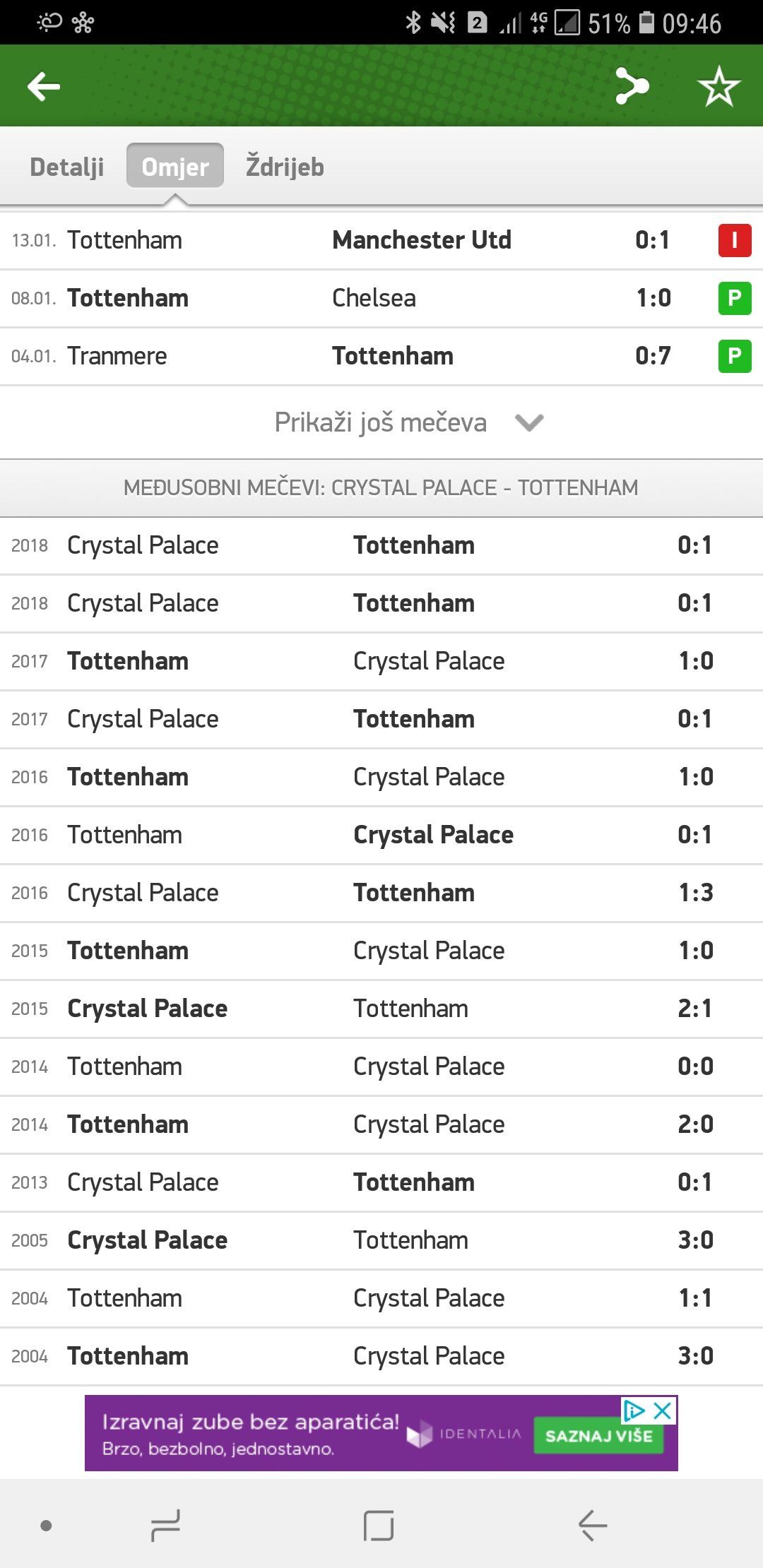The height and width of the screenshot is (1568, 763).
Task: Click the 'SAZNAJ VIŠE' ad button
Action: pos(598,1435)
